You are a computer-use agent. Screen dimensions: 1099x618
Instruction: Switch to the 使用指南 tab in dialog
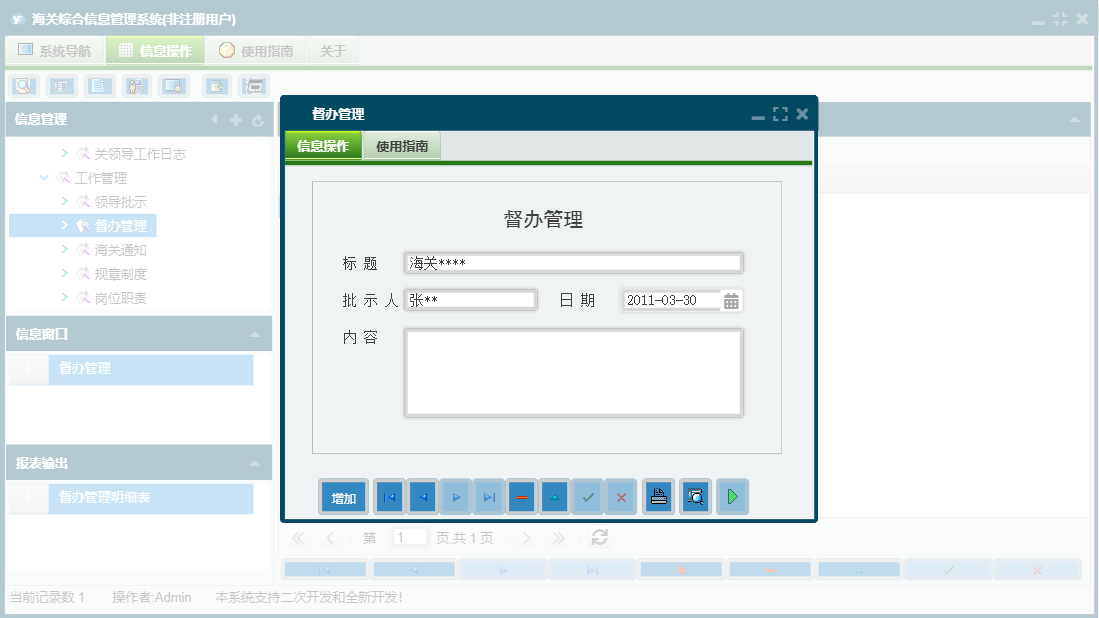[x=401, y=144]
